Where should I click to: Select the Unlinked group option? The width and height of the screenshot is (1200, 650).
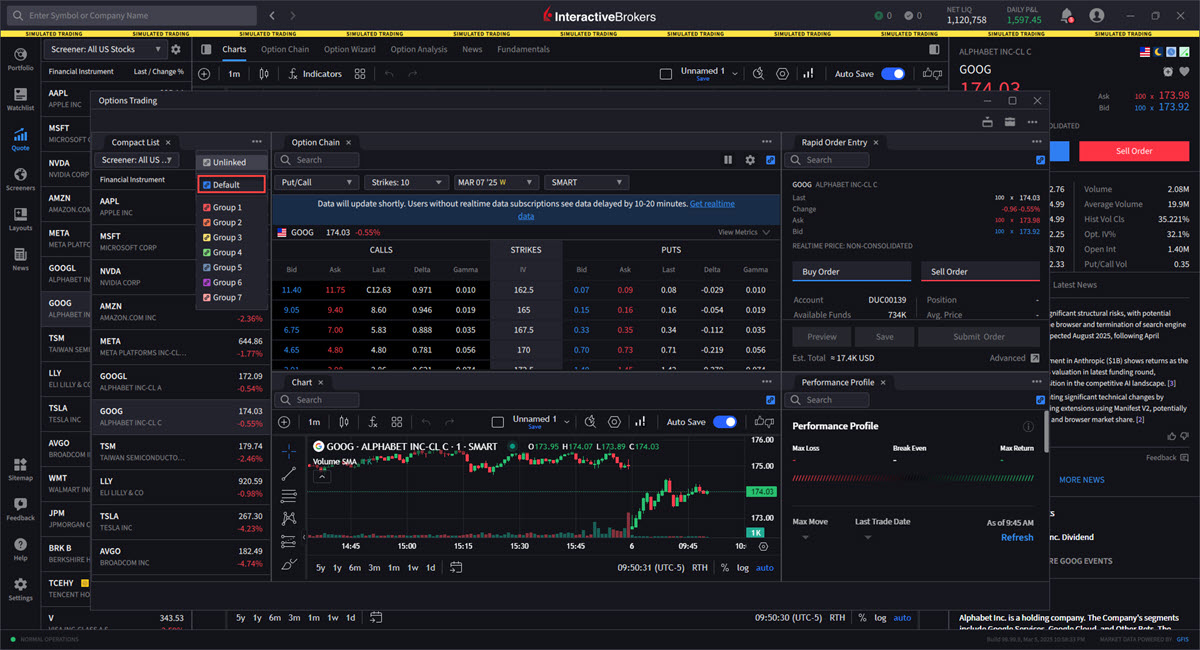pyautogui.click(x=229, y=162)
